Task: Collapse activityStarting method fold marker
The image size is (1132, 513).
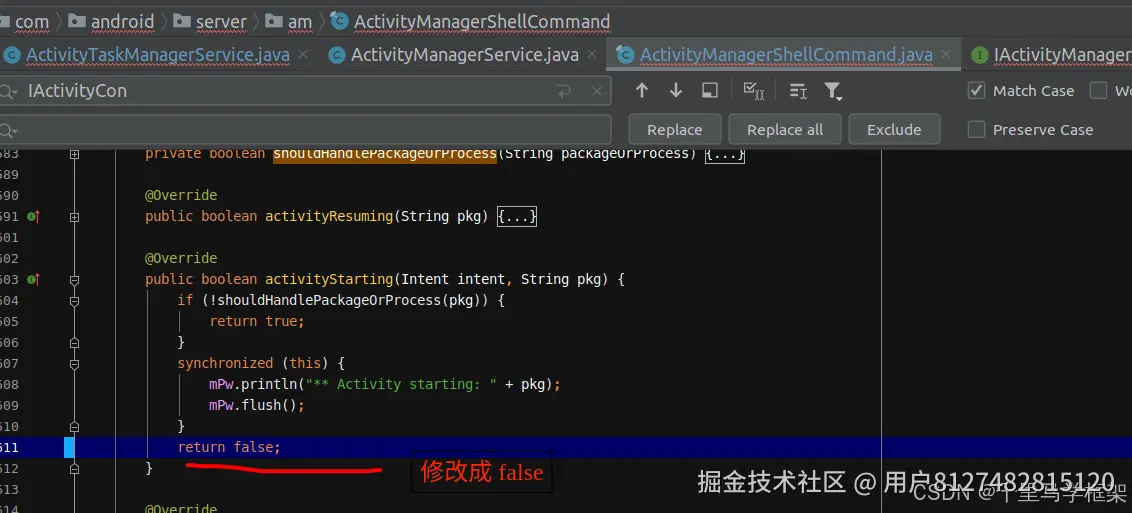Action: tap(74, 279)
